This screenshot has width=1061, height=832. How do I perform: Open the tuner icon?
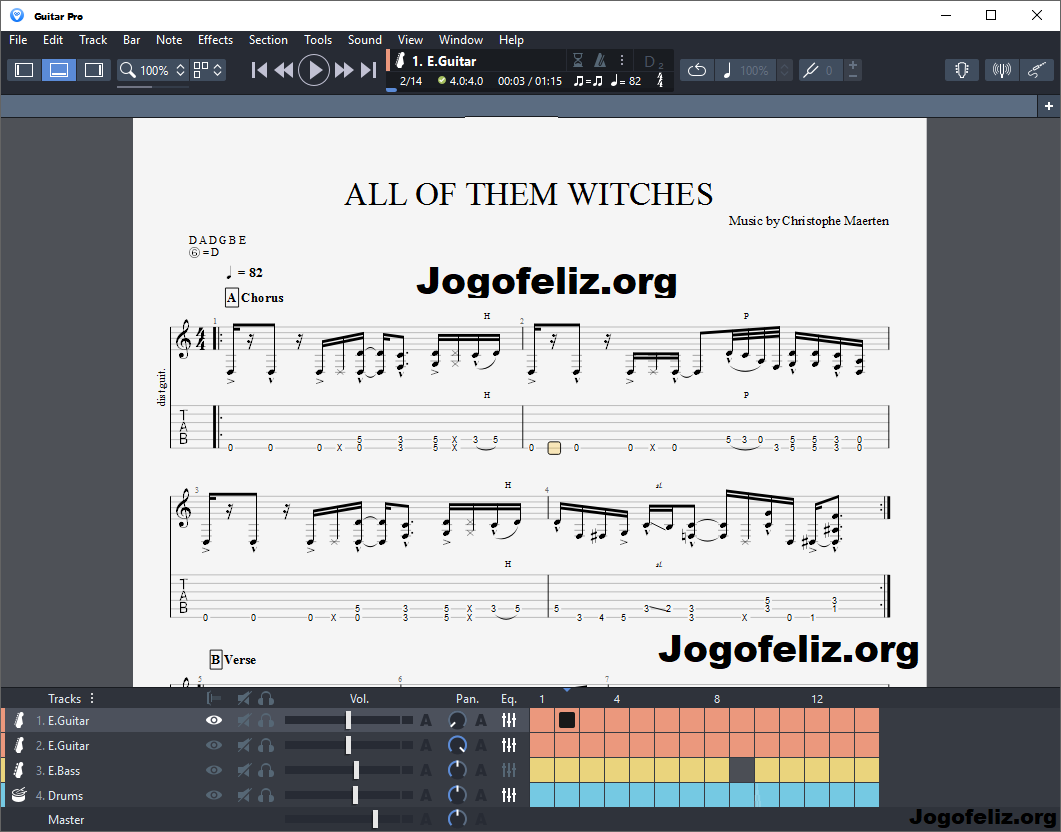pyautogui.click(x=1001, y=70)
